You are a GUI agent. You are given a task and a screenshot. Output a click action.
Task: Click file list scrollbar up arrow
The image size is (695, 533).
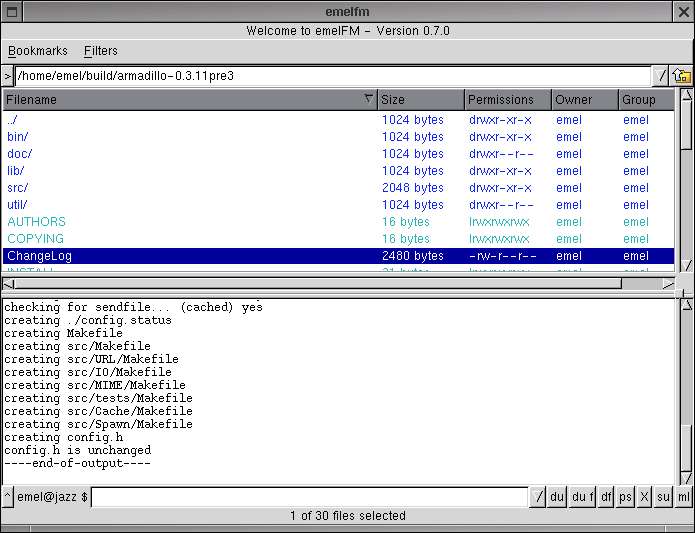[x=686, y=95]
